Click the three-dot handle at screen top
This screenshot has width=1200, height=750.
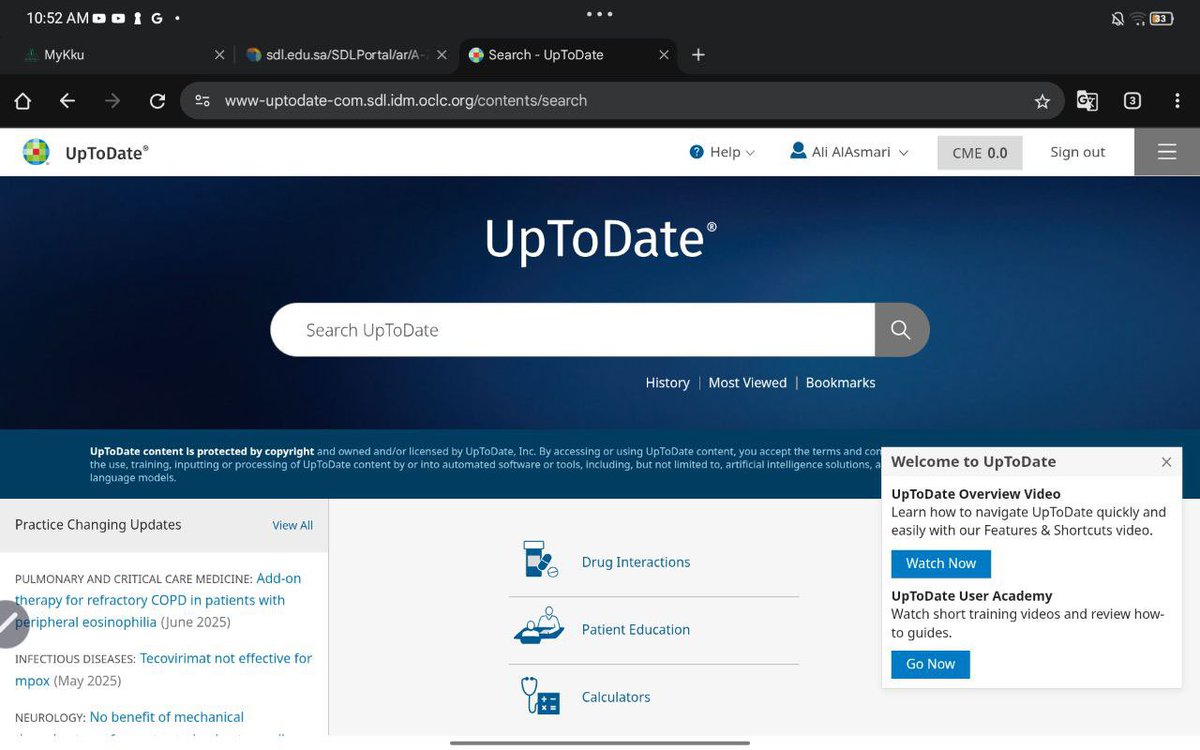point(600,15)
